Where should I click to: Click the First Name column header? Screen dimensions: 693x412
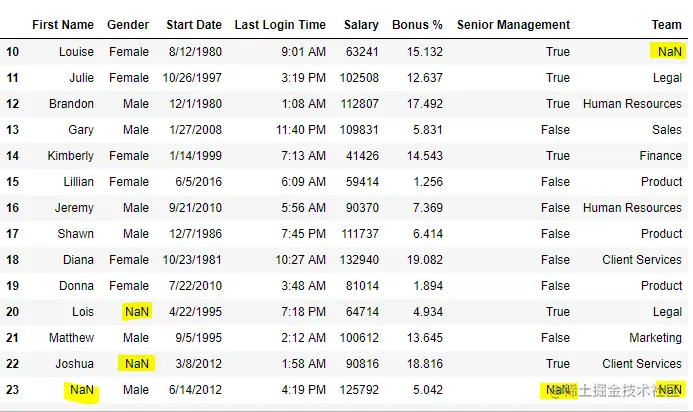click(63, 24)
